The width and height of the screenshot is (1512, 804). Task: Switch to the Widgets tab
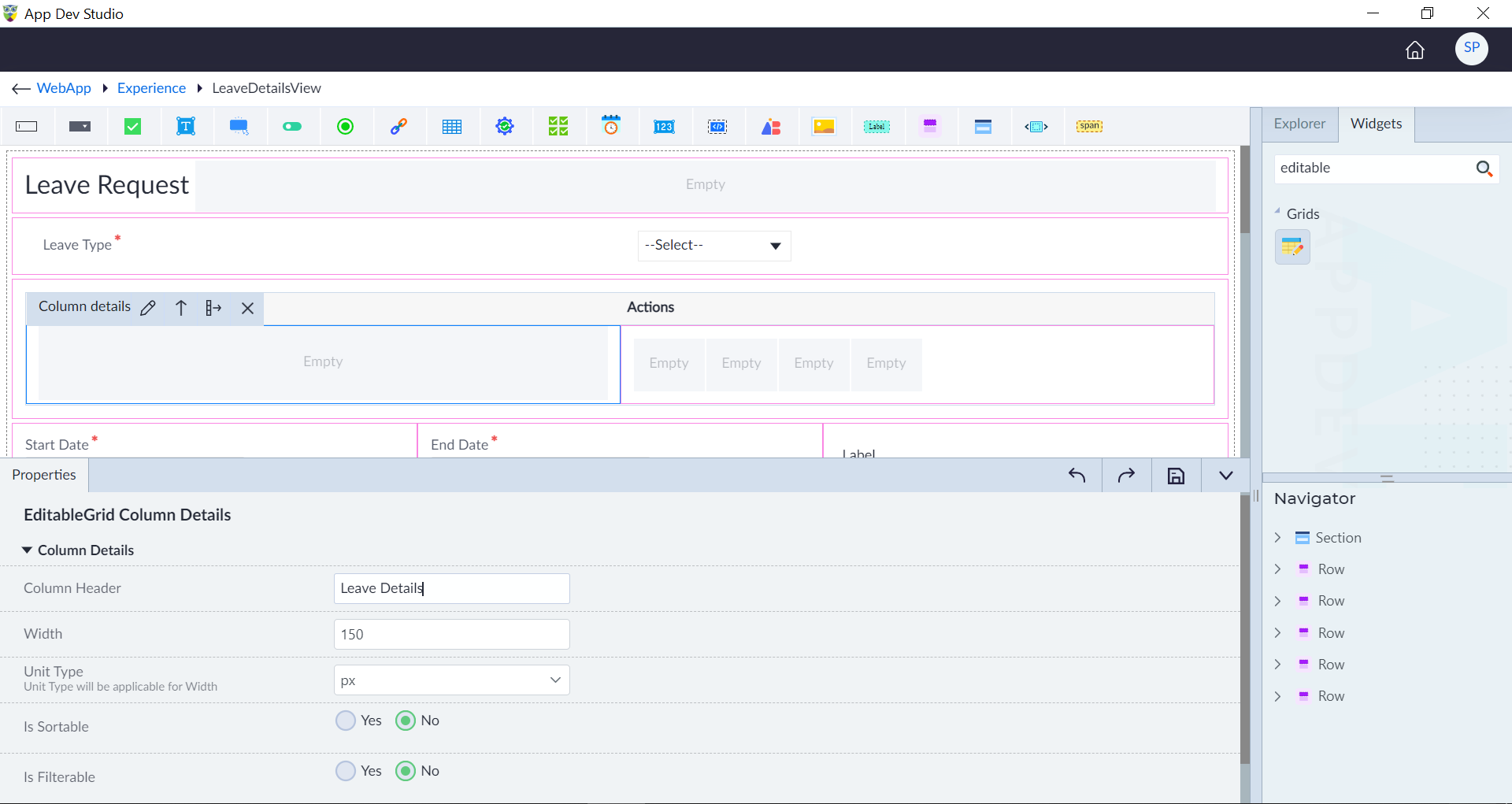(1376, 124)
